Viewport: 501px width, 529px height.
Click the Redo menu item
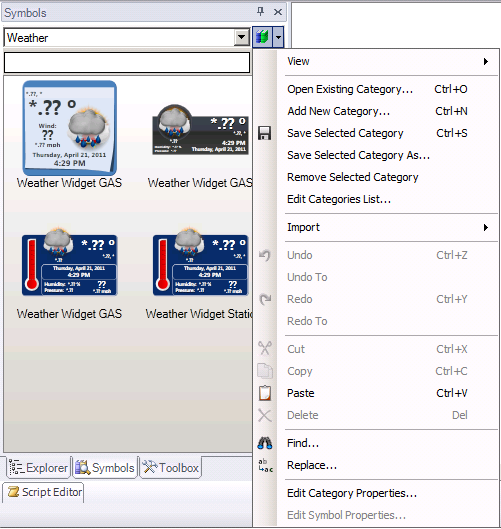click(375, 299)
